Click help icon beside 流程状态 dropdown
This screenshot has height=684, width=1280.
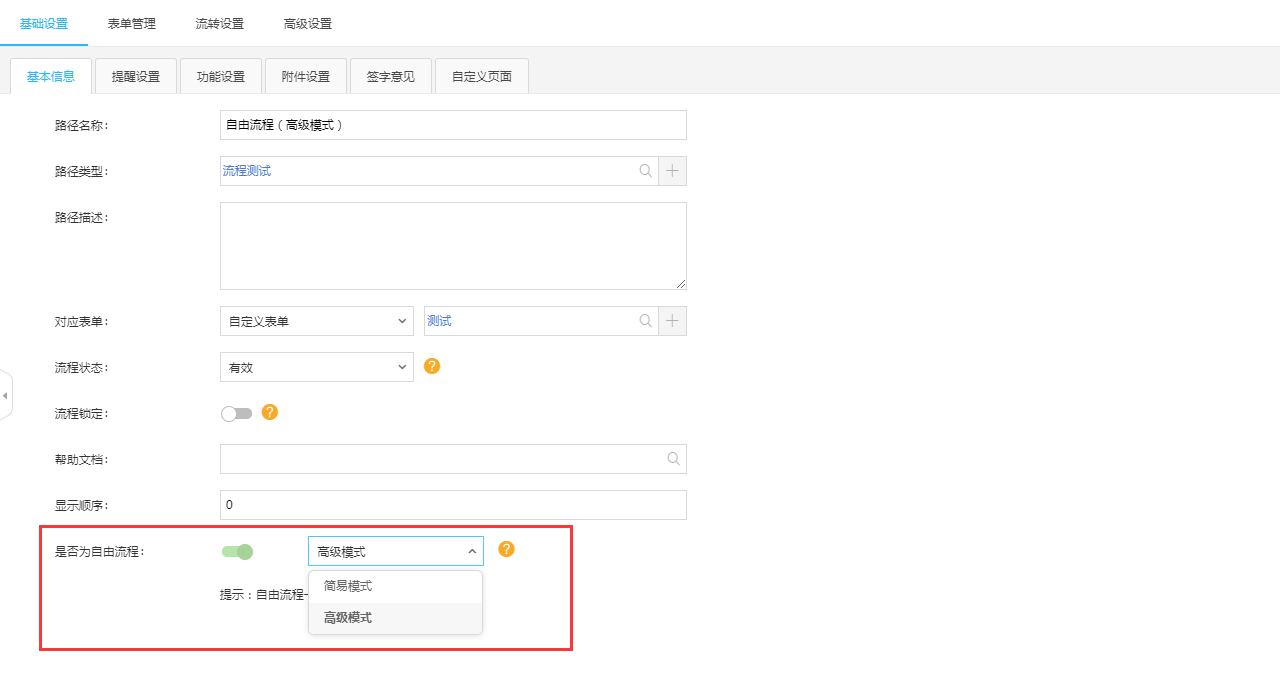(432, 366)
